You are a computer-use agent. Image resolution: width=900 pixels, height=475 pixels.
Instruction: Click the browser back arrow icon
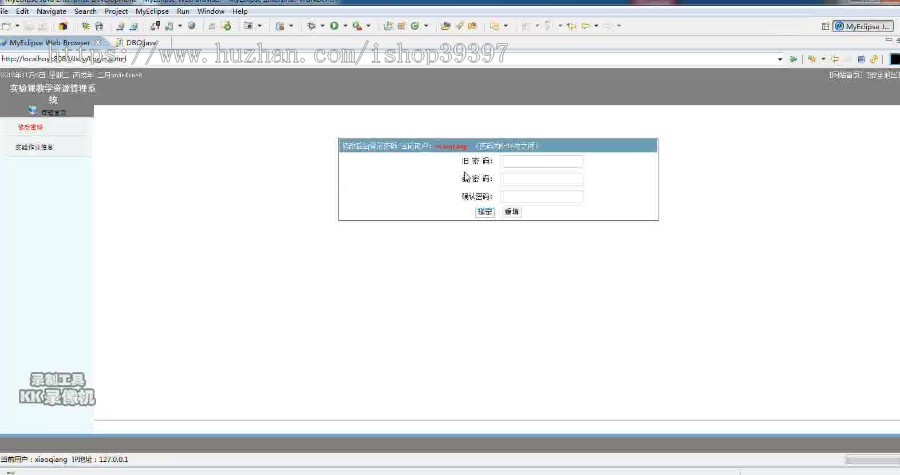835,59
